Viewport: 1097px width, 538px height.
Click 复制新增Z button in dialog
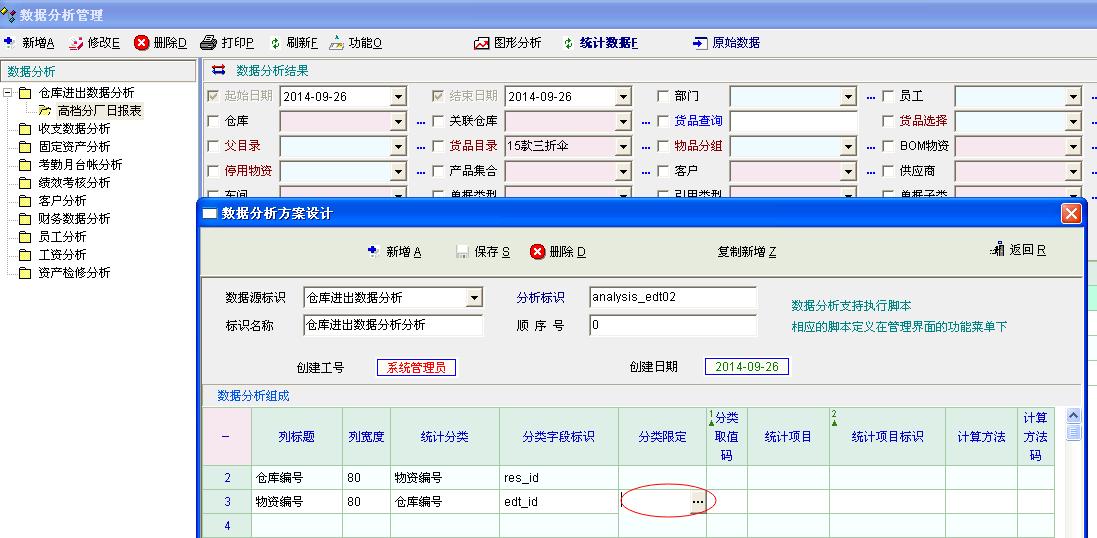(746, 252)
